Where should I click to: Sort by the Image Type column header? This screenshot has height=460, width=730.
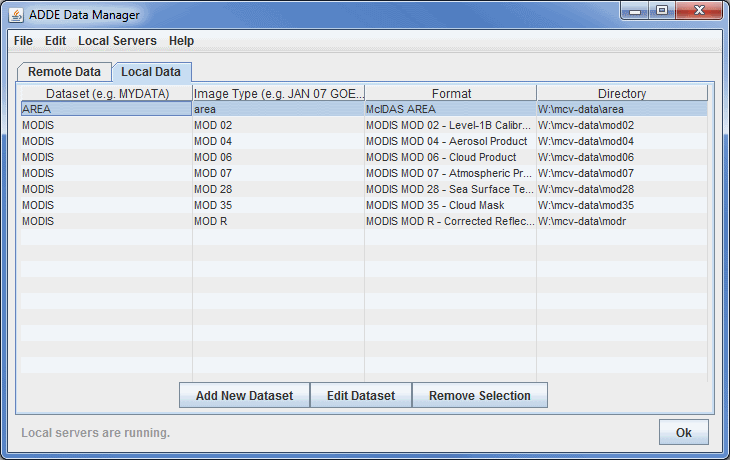pos(278,93)
